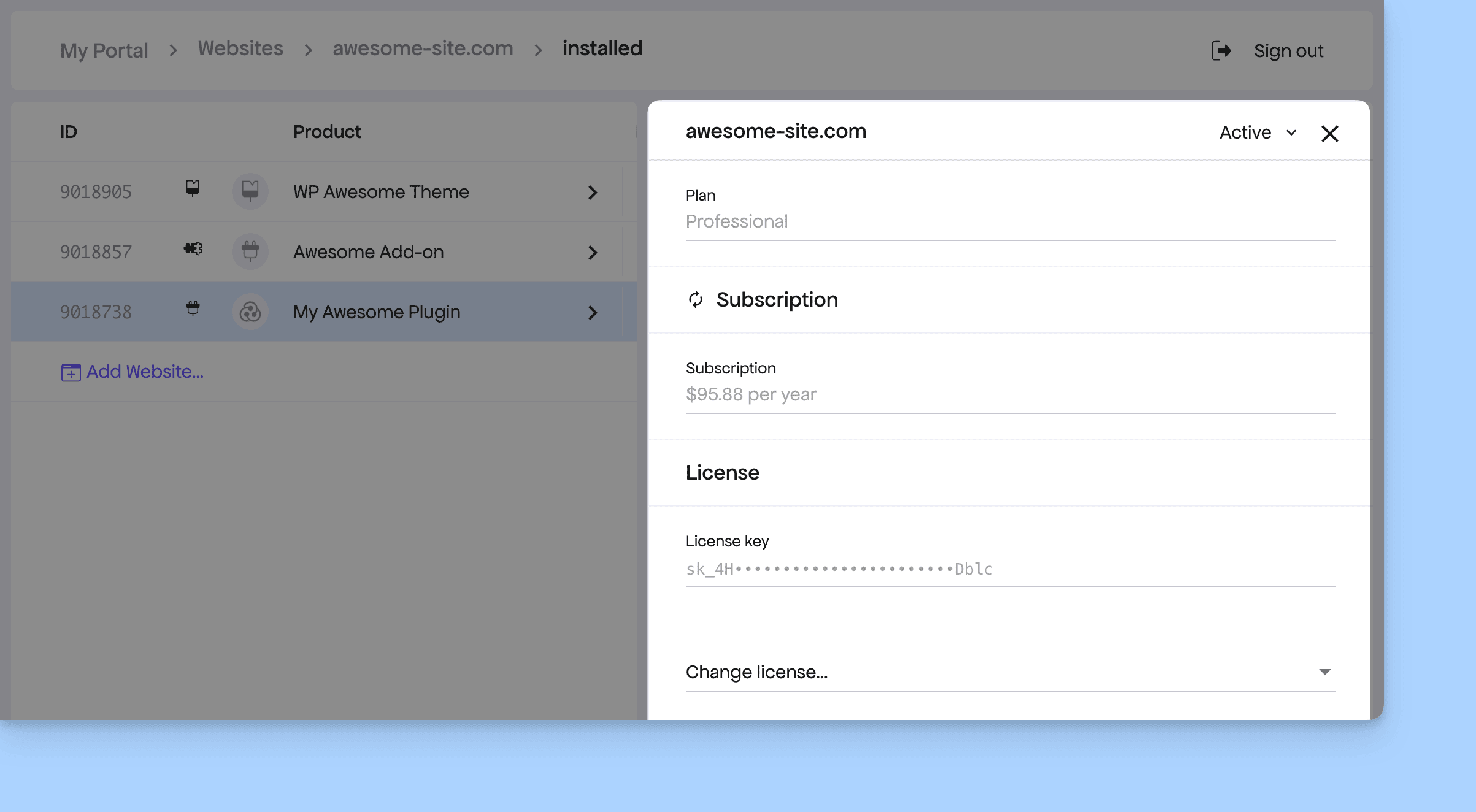Click the sign out arrow icon
The image size is (1476, 812).
pos(1221,50)
